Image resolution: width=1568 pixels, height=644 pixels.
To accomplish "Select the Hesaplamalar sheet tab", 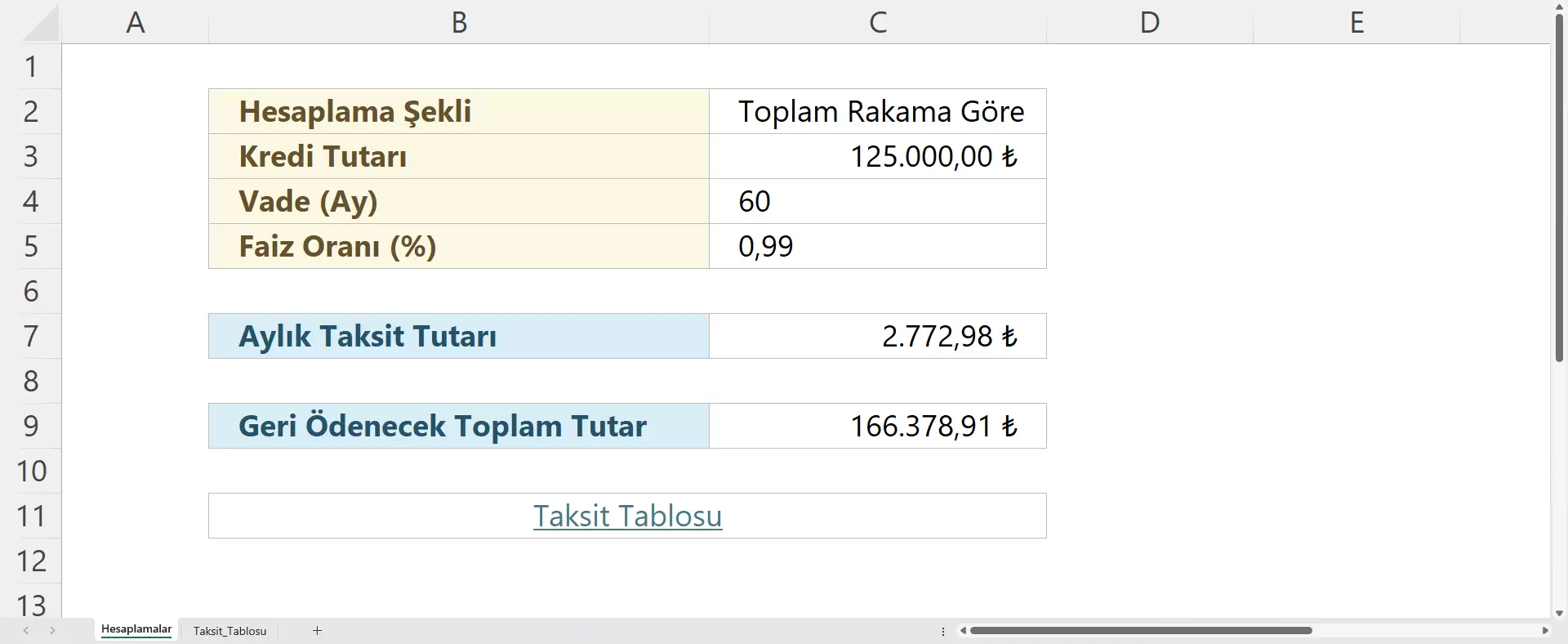I will (x=136, y=629).
